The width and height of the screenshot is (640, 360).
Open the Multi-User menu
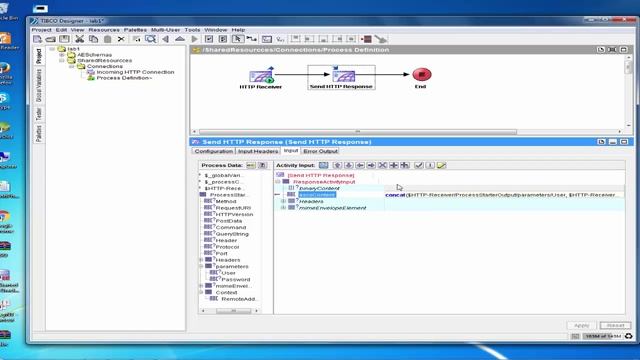[165, 30]
